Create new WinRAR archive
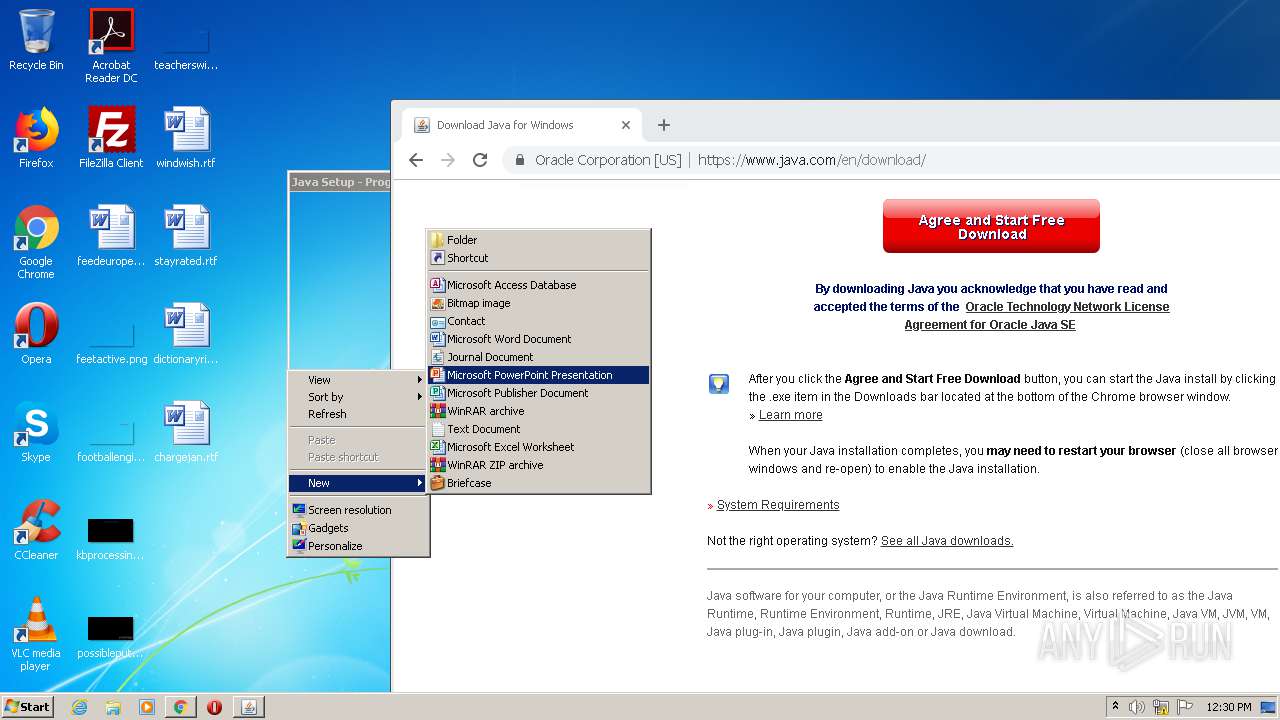This screenshot has width=1280, height=720. tap(539, 411)
